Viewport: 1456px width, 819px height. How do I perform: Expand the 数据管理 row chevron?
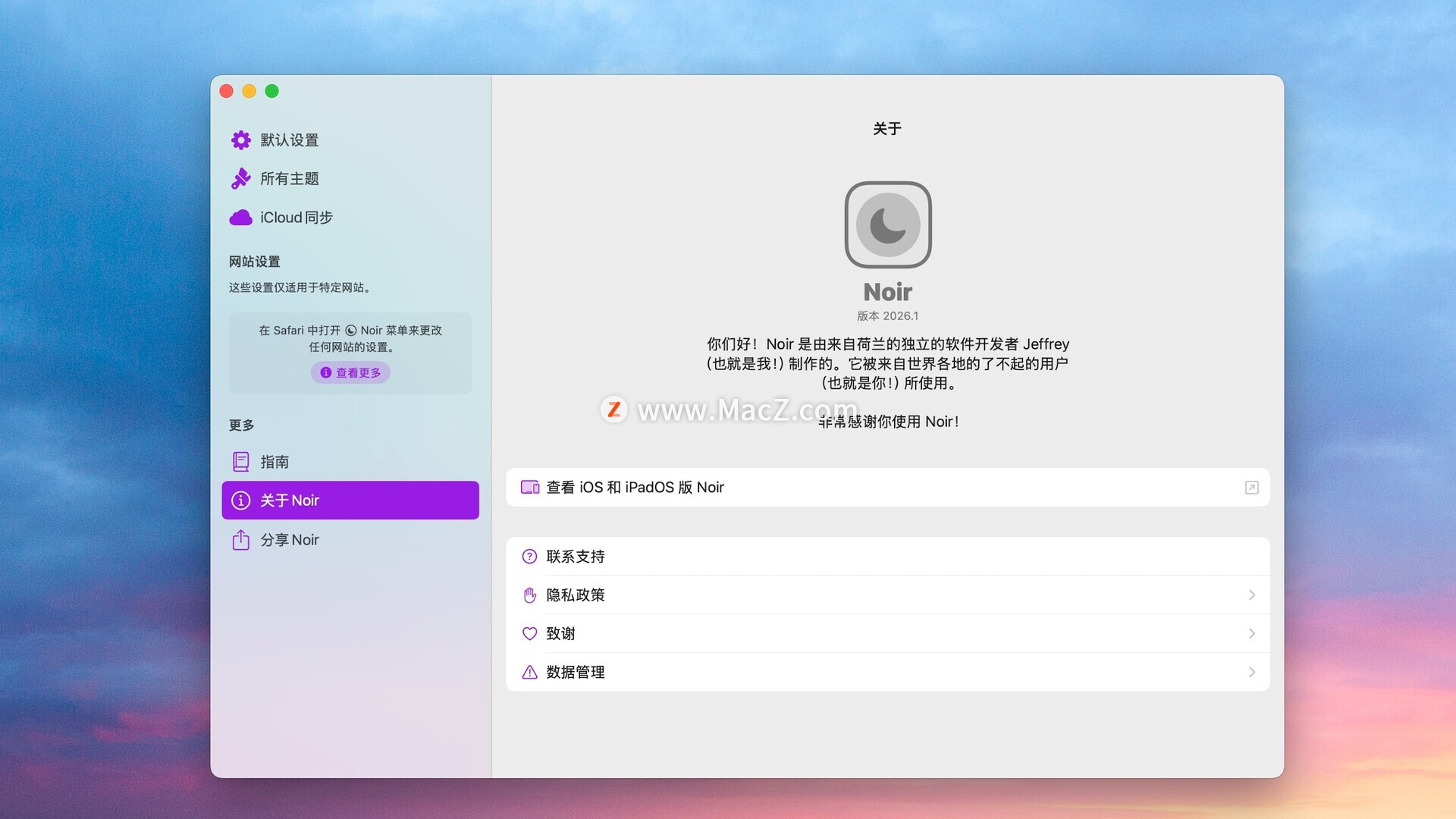1251,673
